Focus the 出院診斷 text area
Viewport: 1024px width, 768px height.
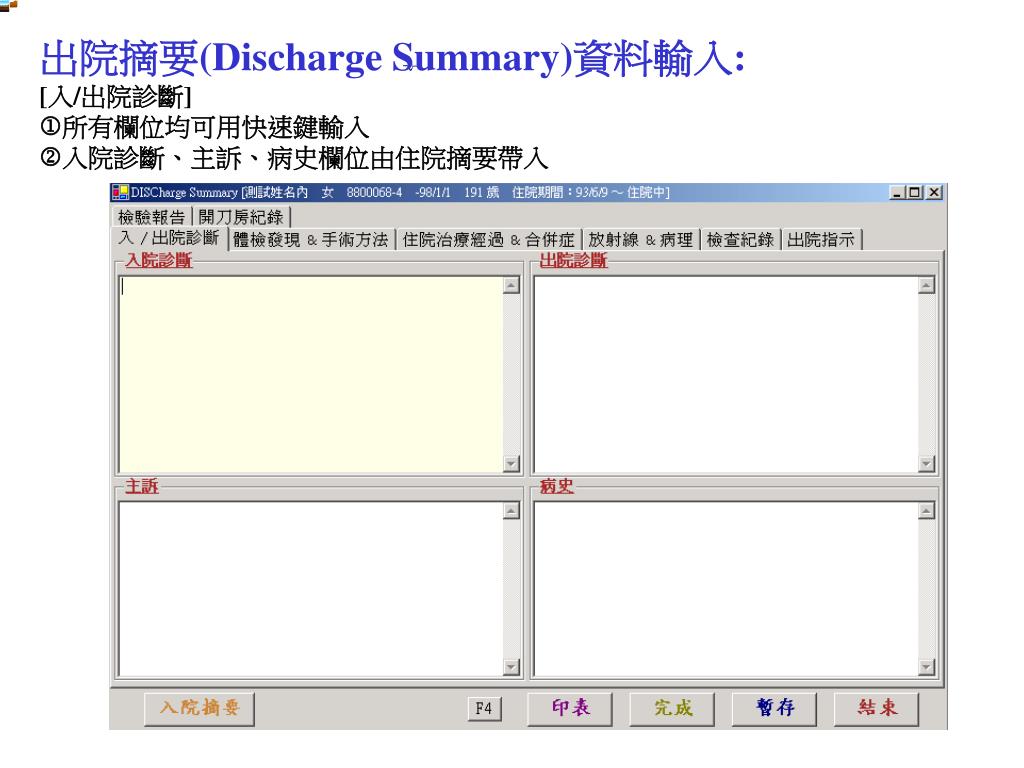[726, 374]
